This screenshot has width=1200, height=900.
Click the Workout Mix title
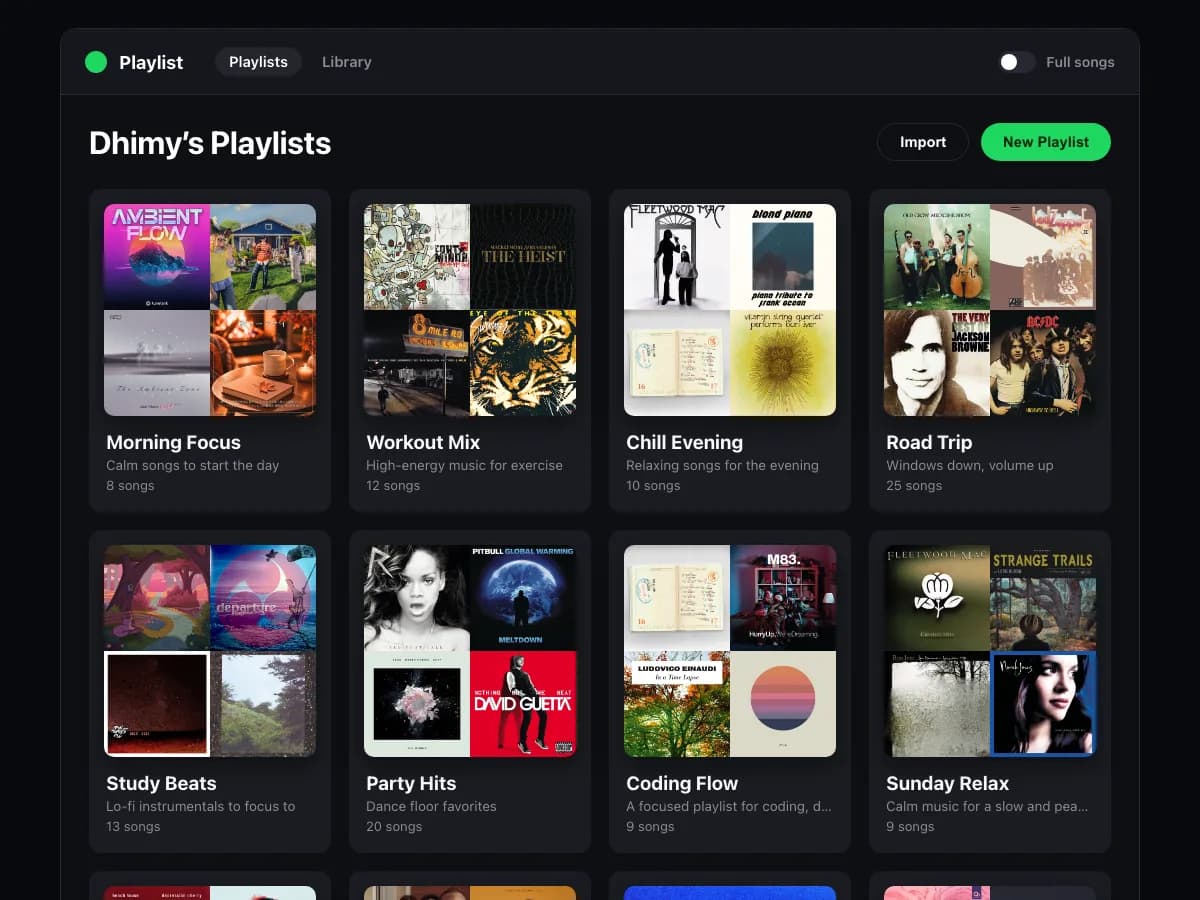pos(423,442)
